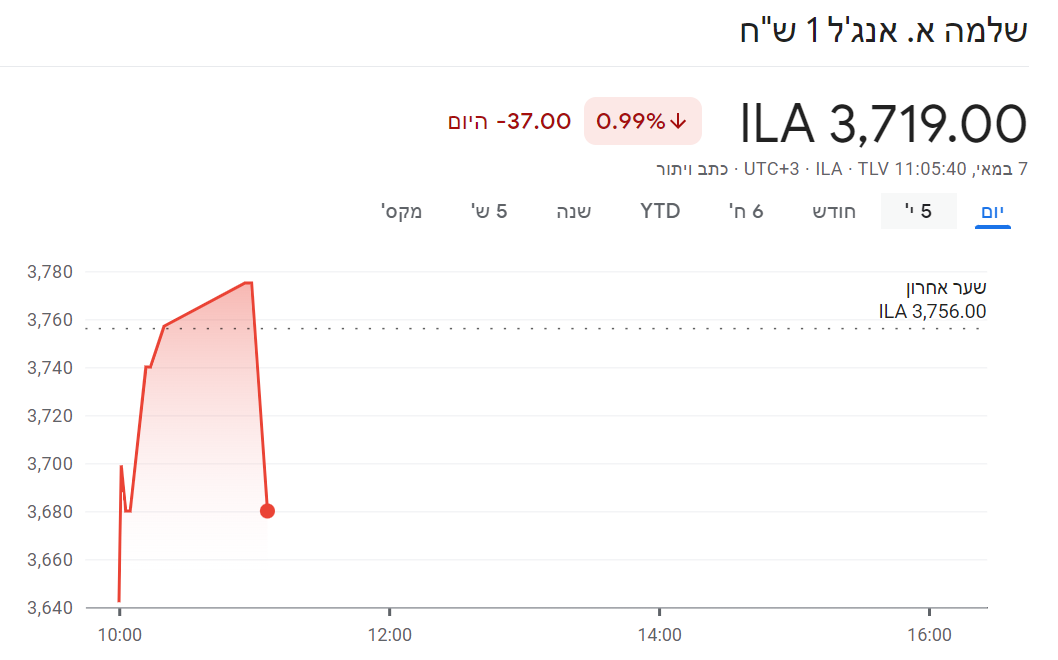Click the 0.99% change badge
This screenshot has height=660, width=1058.
pos(642,122)
